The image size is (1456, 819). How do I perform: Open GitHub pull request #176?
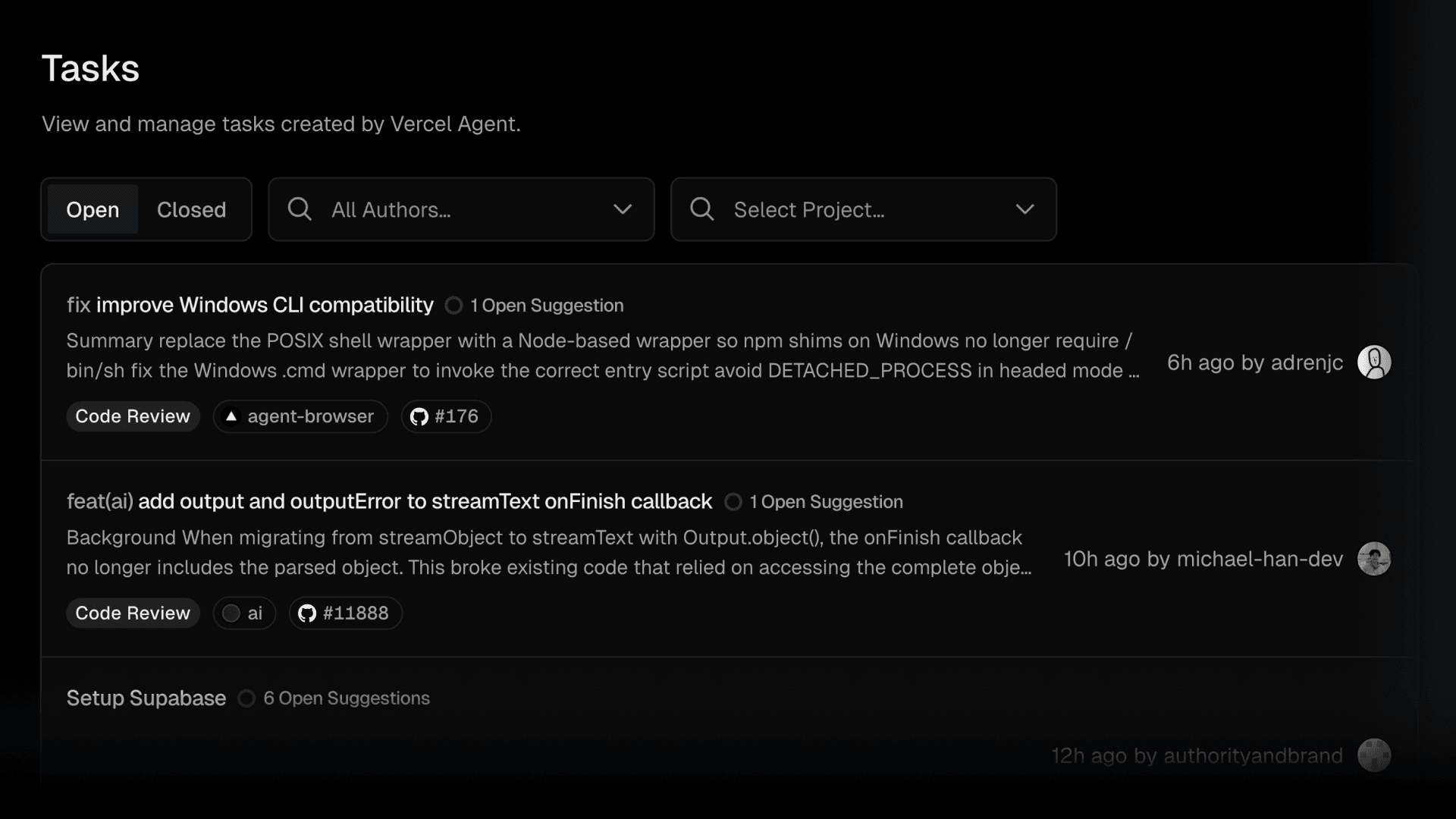click(x=445, y=416)
